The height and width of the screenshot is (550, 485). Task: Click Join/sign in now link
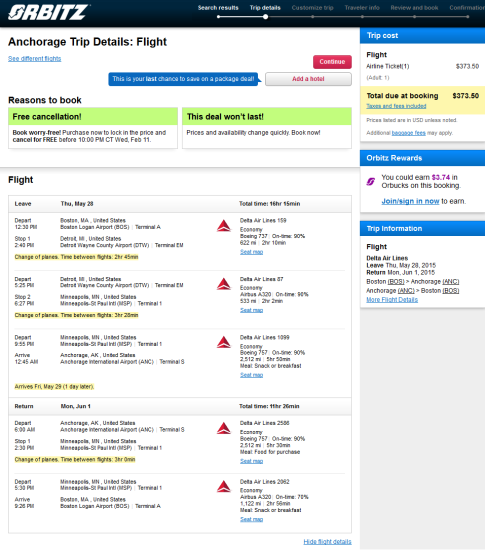coord(410,201)
